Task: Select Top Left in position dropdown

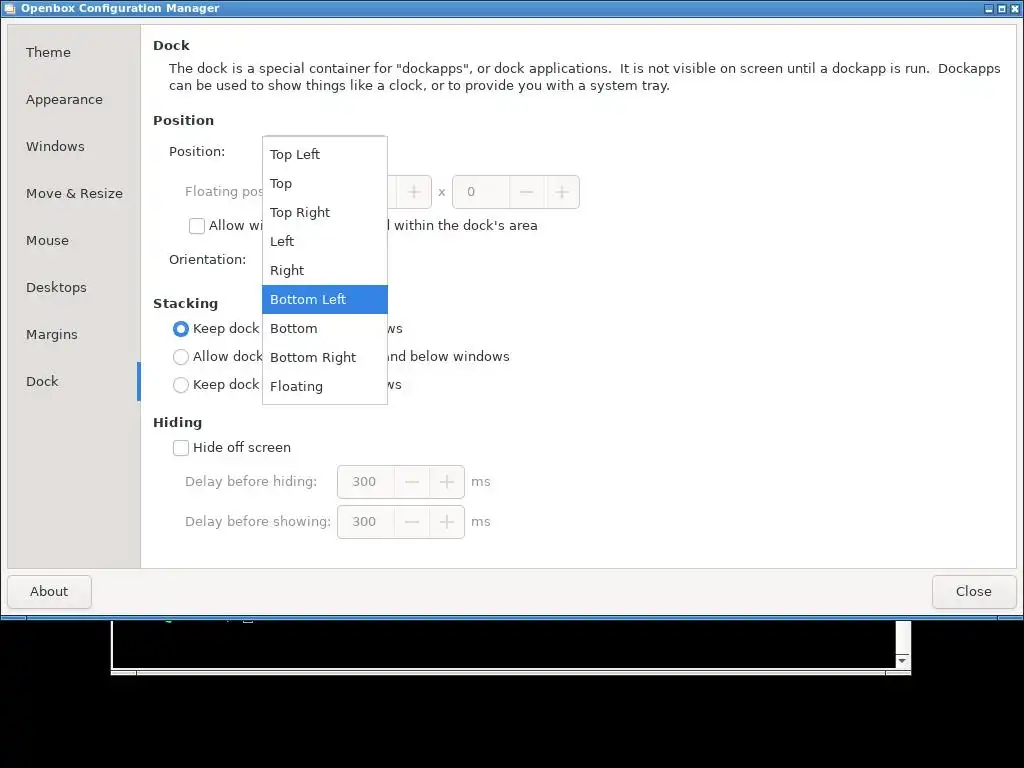Action: click(x=325, y=154)
